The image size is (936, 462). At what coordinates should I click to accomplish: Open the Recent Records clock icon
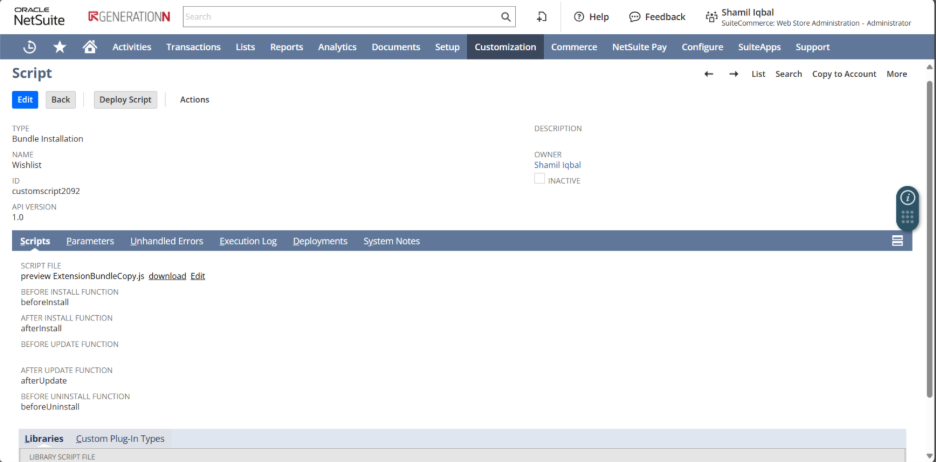(30, 47)
